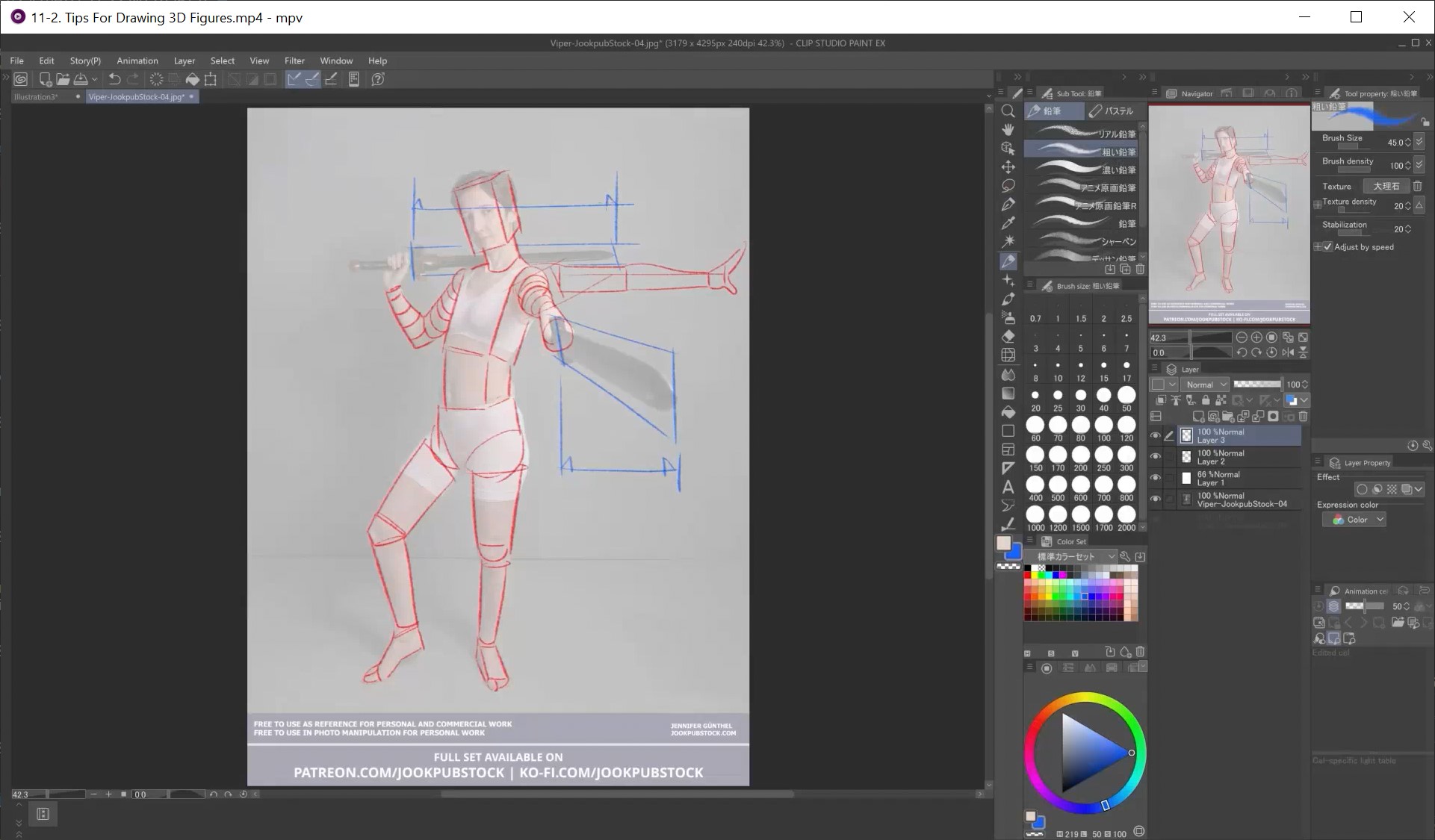
Task: Open Effect layer property dropdown arrow
Action: (x=1419, y=489)
